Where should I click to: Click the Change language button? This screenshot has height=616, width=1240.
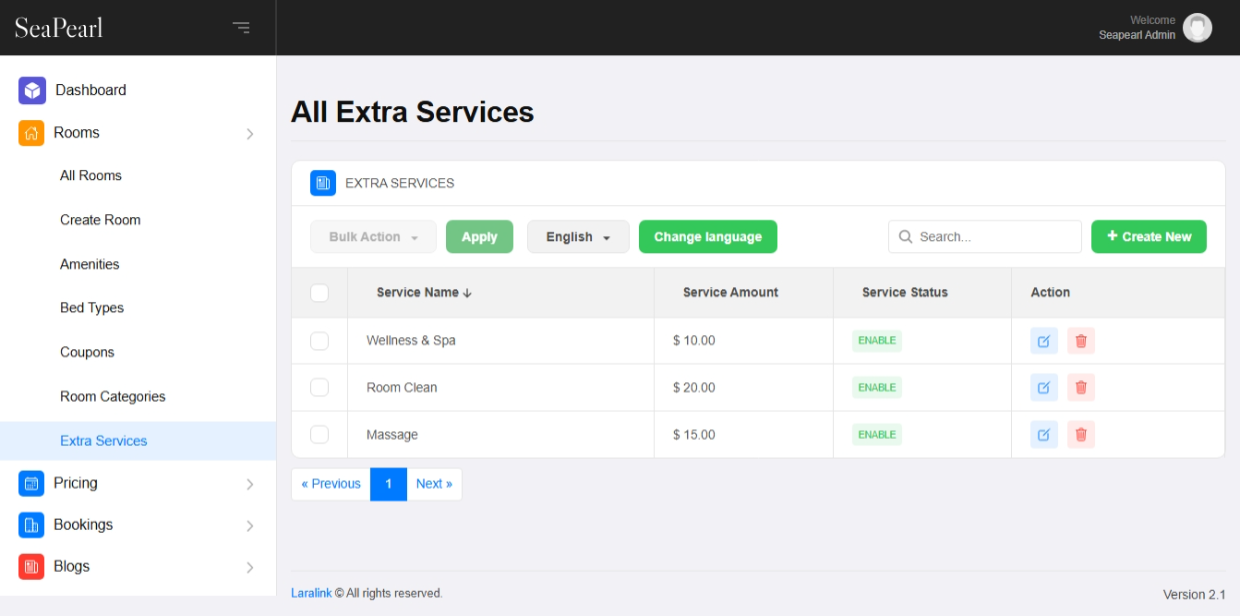[x=708, y=237]
